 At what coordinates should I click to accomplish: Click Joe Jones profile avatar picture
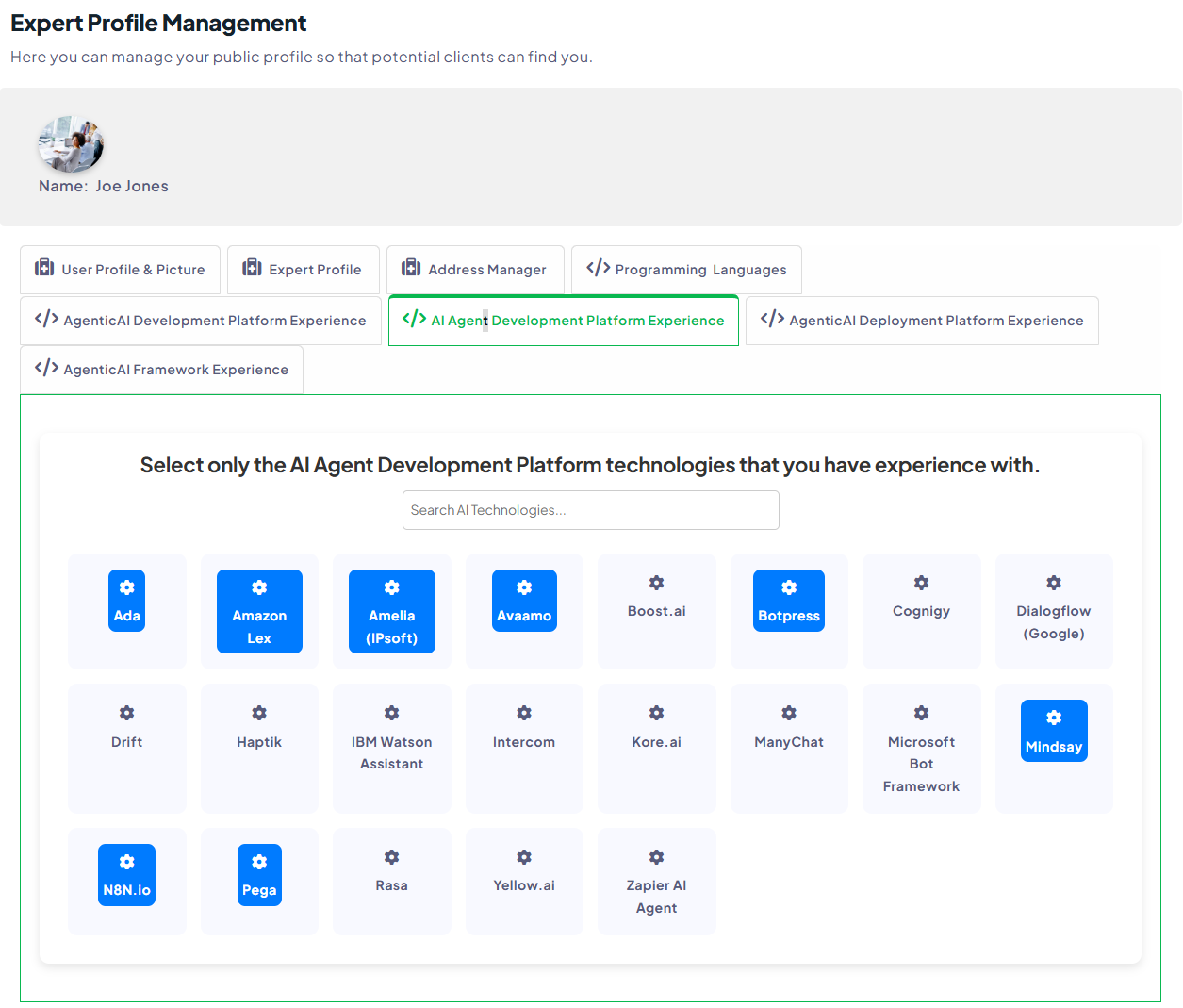pyautogui.click(x=71, y=144)
